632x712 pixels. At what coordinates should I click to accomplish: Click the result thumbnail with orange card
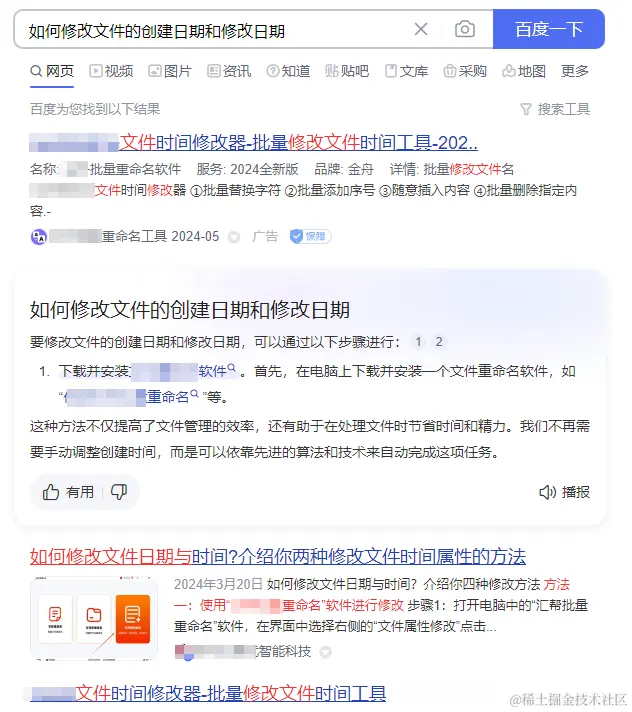tap(94, 618)
